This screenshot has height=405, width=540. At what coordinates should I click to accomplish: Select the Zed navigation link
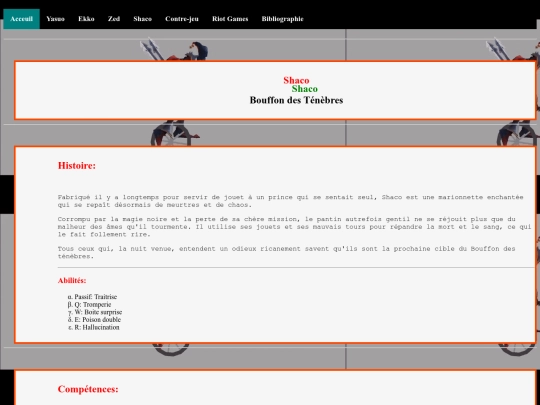point(114,19)
